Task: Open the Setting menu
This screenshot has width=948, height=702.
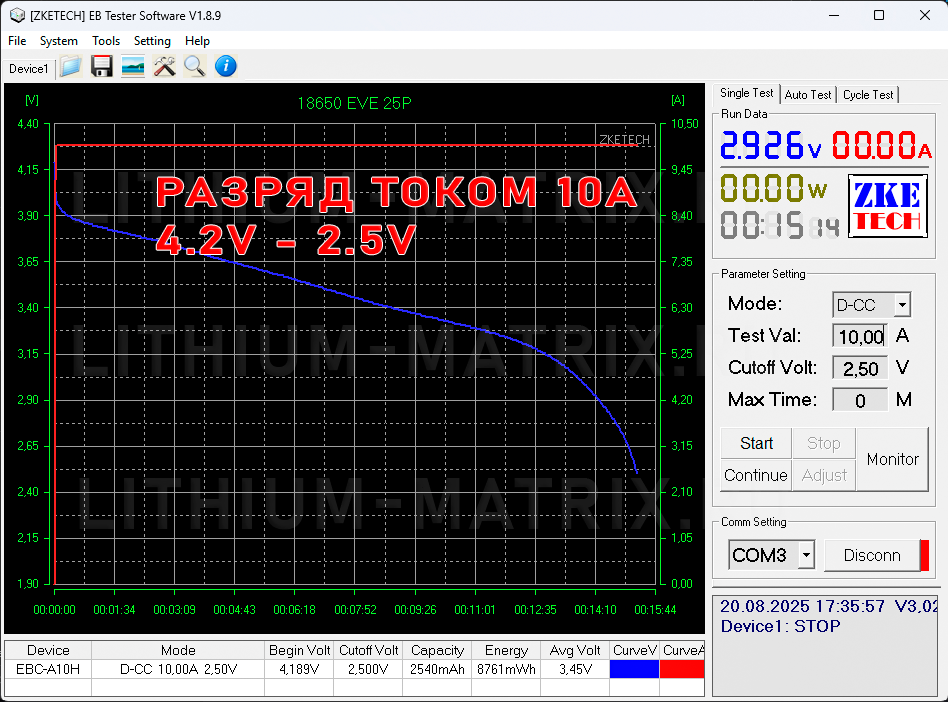Action: click(x=152, y=41)
